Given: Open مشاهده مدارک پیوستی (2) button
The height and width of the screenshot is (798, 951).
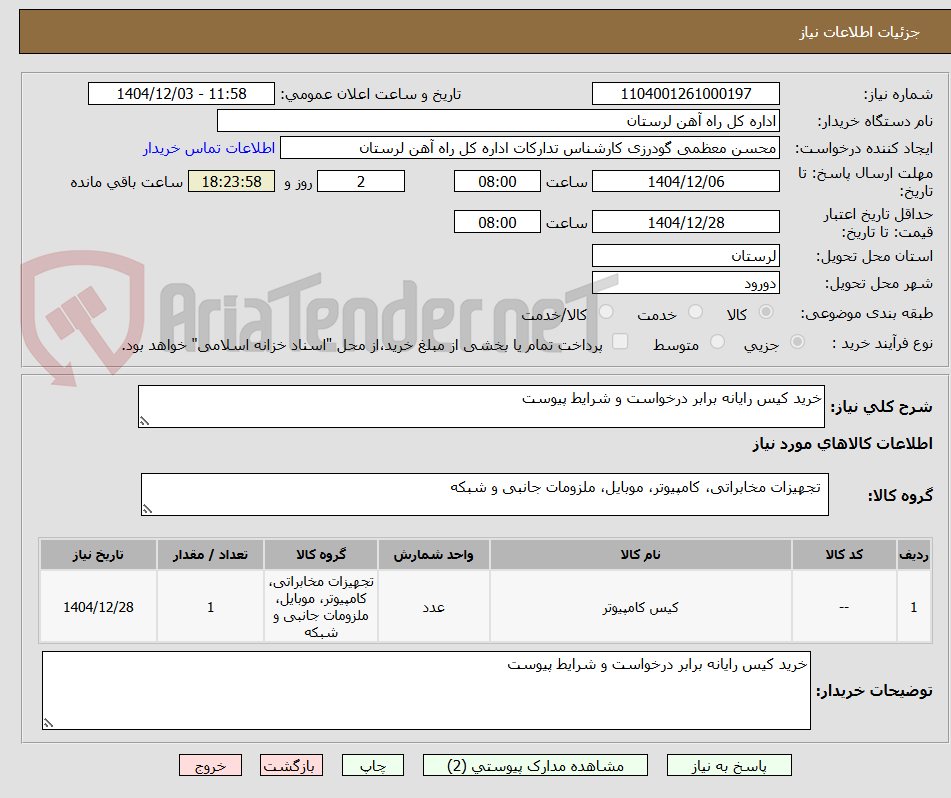Looking at the screenshot, I should (535, 766).
